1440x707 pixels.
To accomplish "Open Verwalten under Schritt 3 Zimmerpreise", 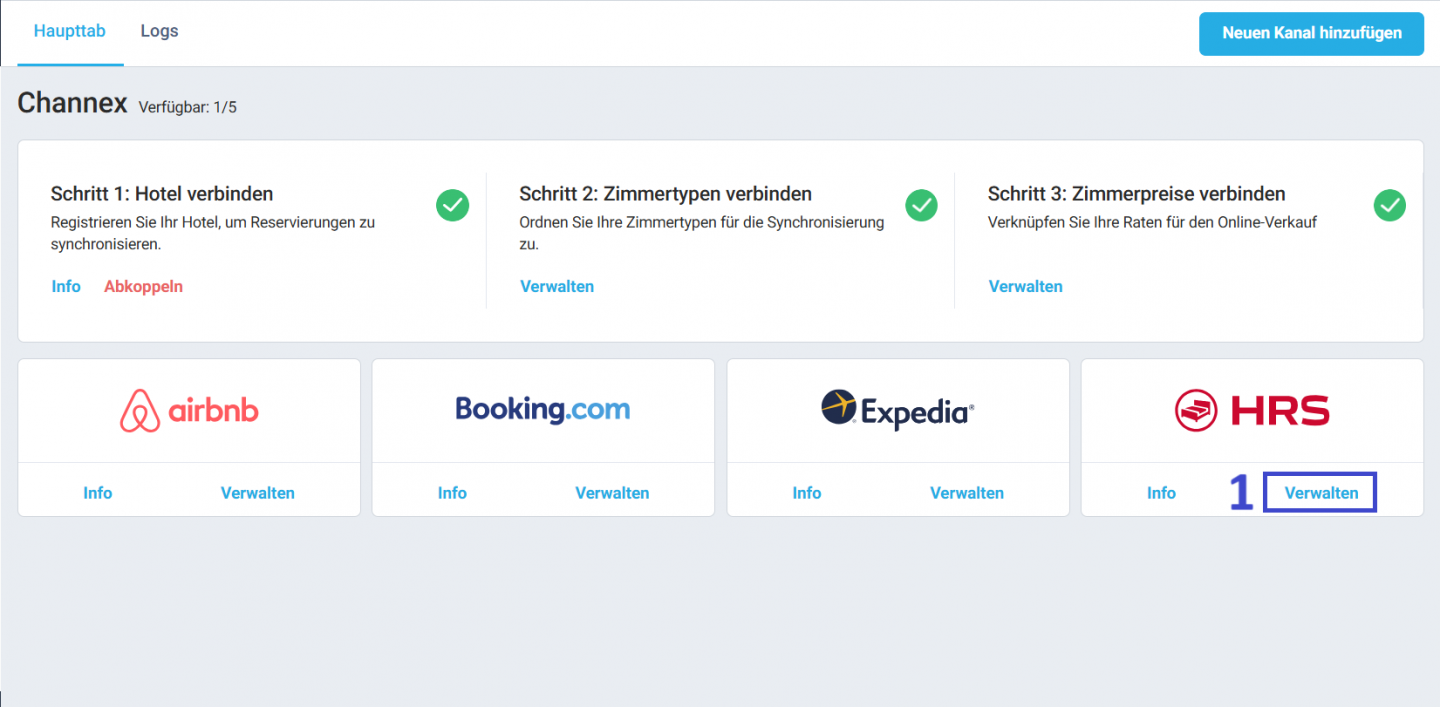I will tap(1026, 286).
